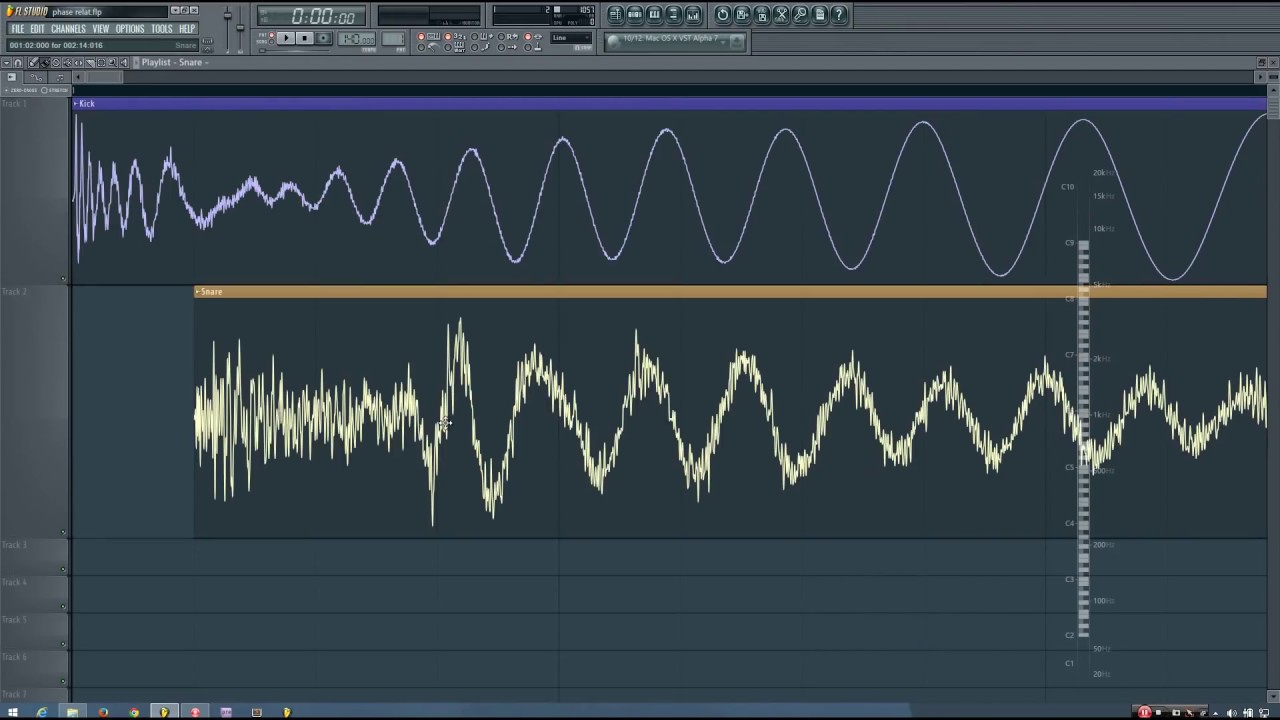This screenshot has height=720, width=1280.
Task: Toggle the countdown before recording option
Action: pyautogui.click(x=454, y=36)
